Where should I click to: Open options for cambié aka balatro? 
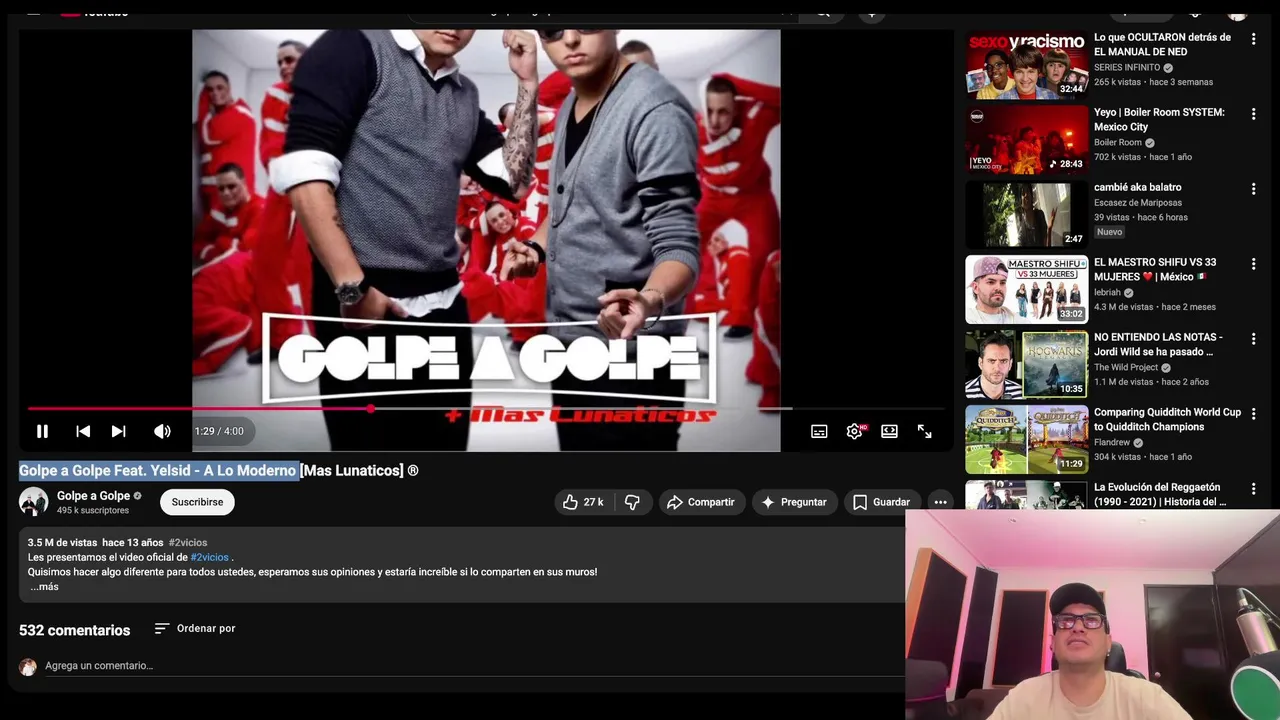[x=1253, y=189]
